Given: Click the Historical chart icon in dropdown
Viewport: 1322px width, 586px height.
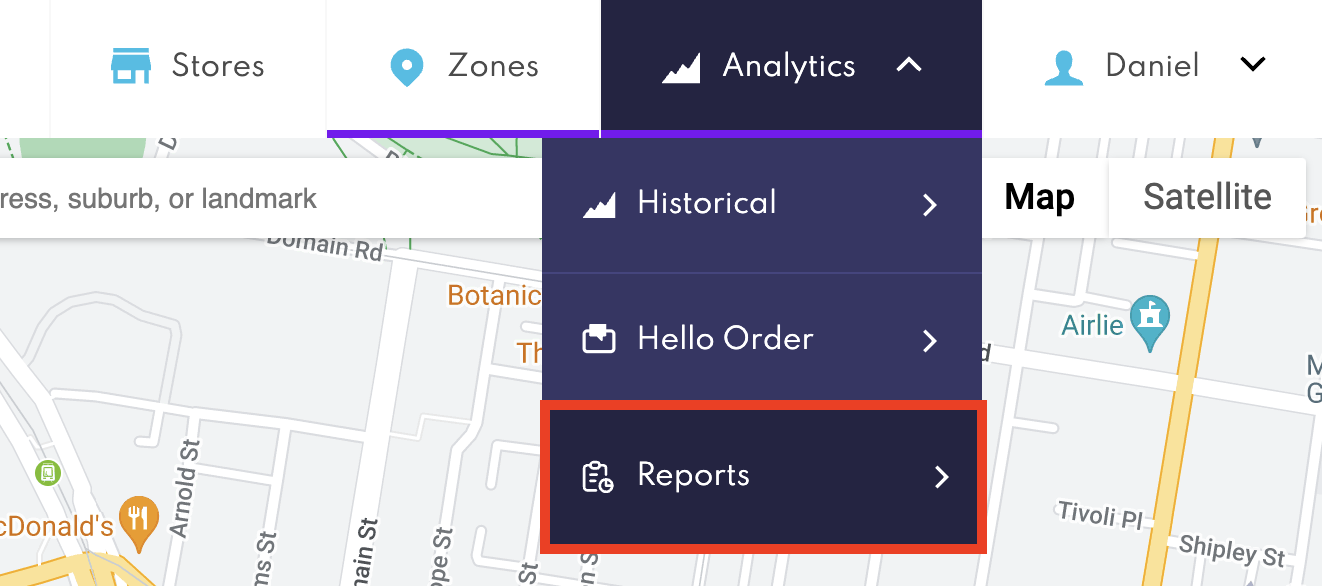Looking at the screenshot, I should (x=599, y=204).
